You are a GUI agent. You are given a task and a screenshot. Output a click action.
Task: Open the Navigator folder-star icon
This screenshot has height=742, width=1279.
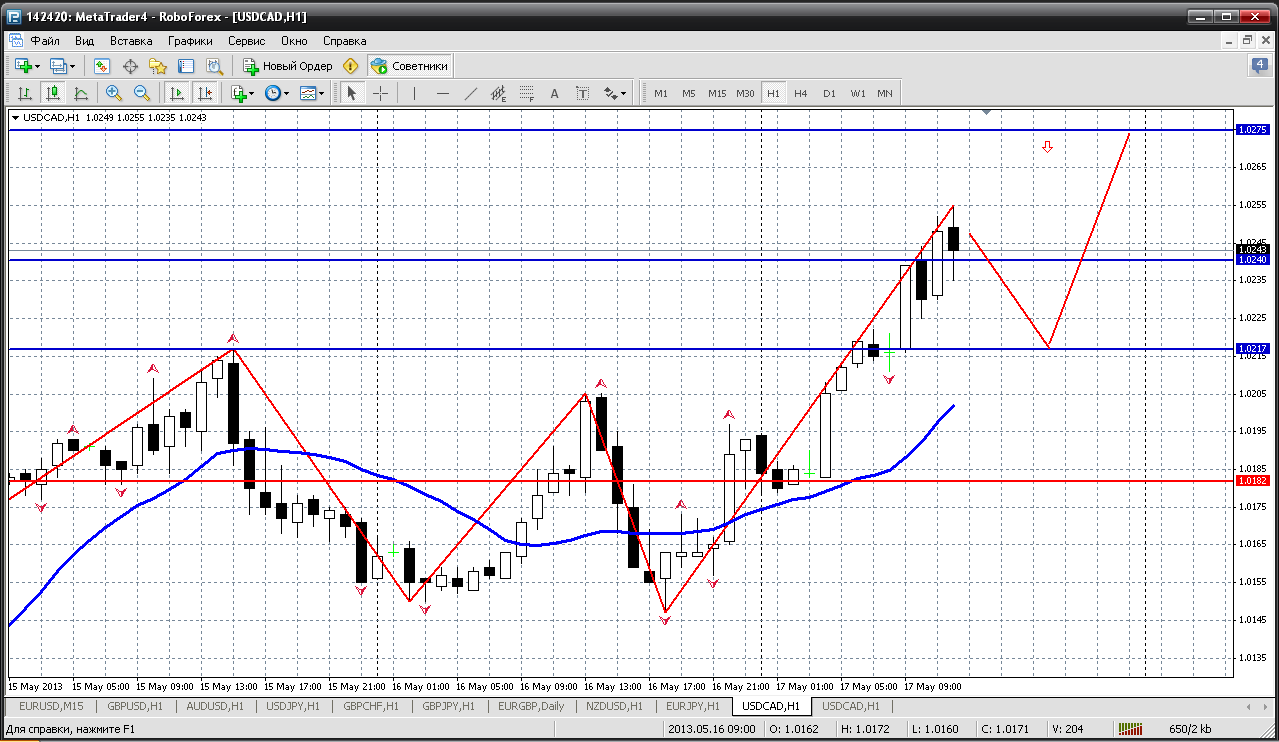(158, 66)
